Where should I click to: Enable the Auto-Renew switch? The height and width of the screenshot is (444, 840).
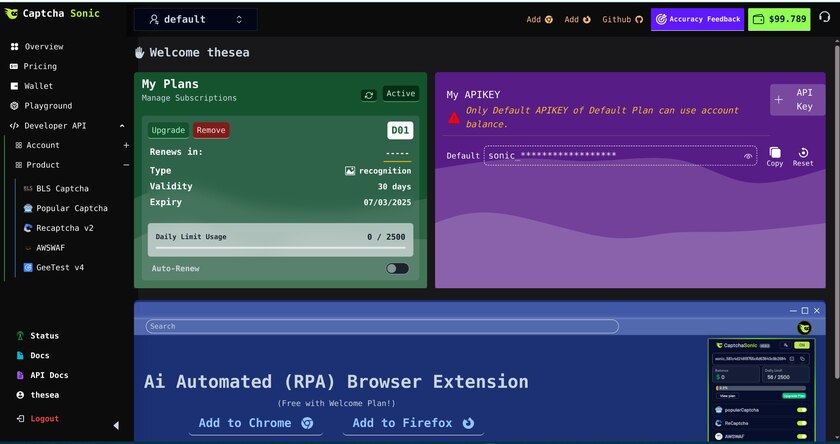click(x=397, y=268)
